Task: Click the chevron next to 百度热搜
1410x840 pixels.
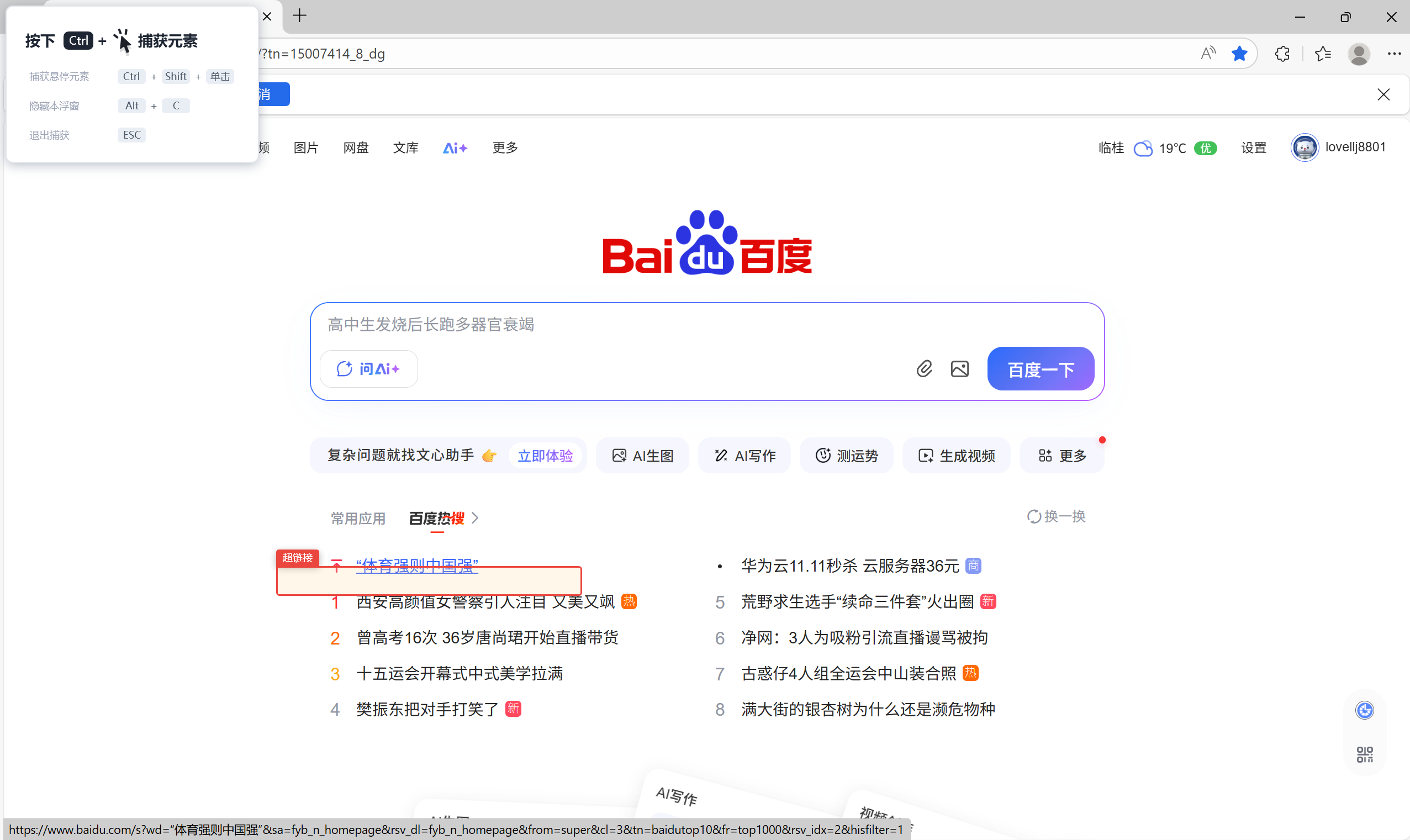Action: point(475,518)
